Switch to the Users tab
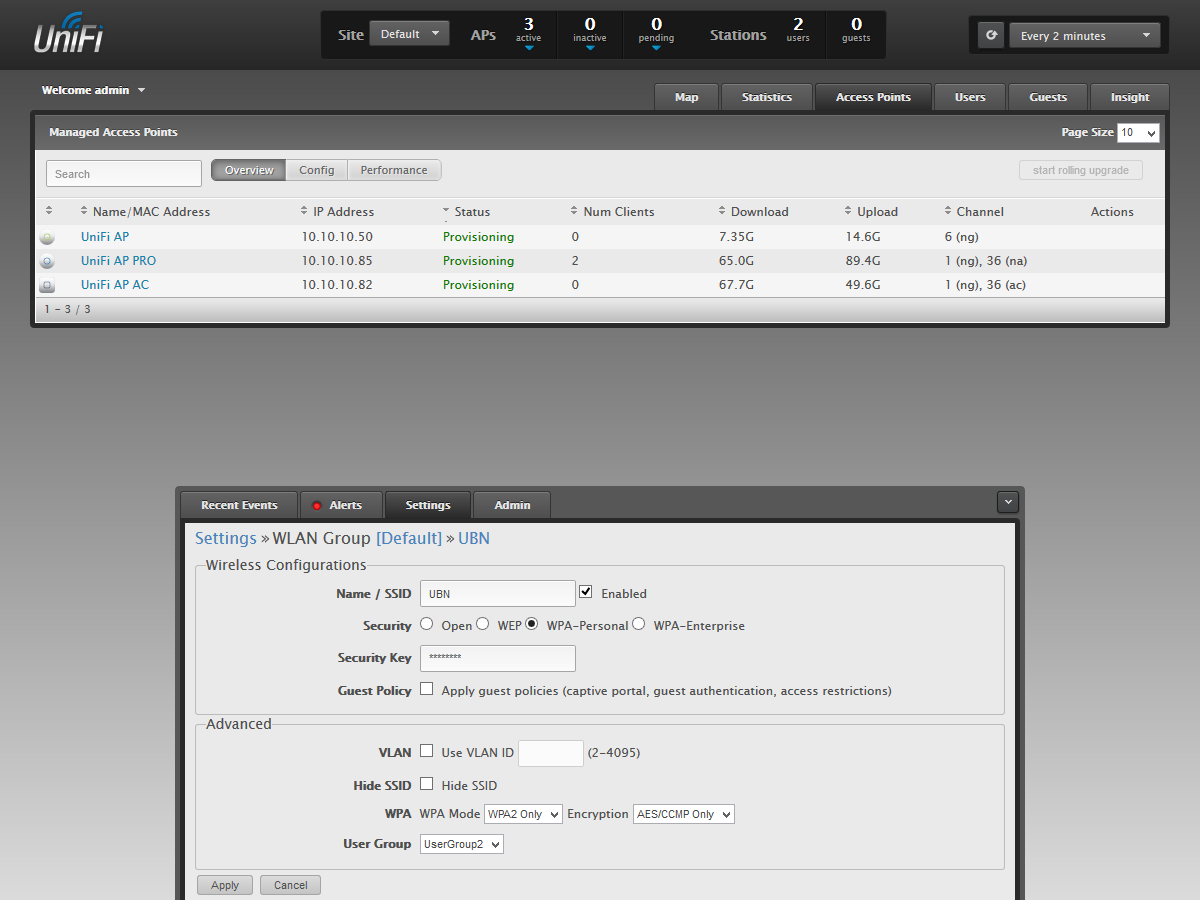 pyautogui.click(x=970, y=97)
